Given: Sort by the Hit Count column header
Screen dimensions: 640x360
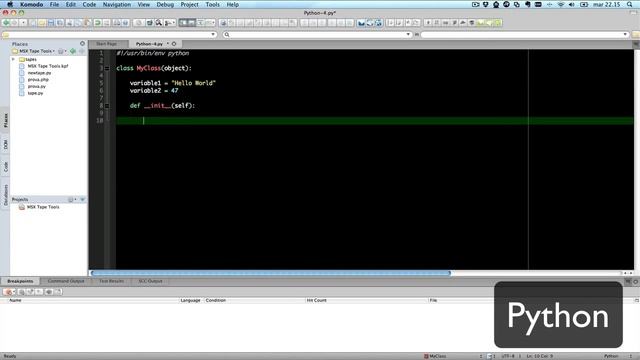Looking at the screenshot, I should tap(316, 300).
